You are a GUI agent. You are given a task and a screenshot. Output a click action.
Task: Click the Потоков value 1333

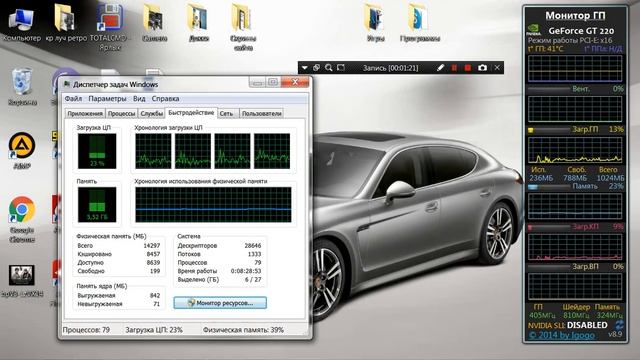coord(254,254)
